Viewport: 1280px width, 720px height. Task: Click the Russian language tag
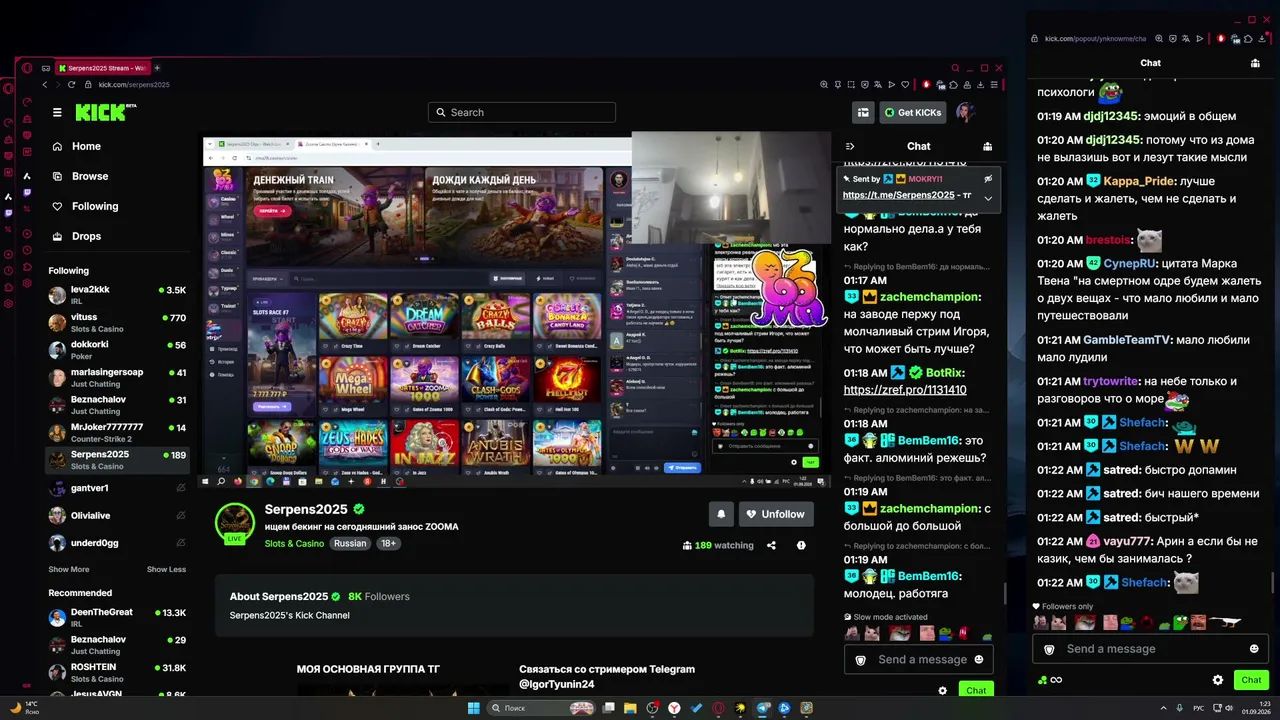[350, 544]
